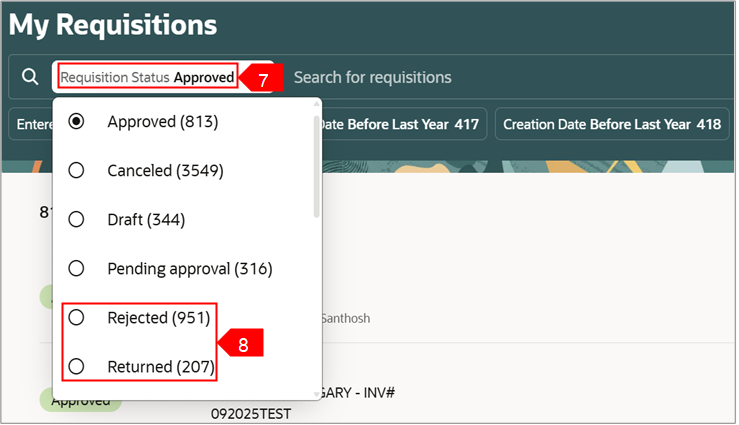The width and height of the screenshot is (739, 425).
Task: Open the Requisition Status Approved filter chip
Action: click(147, 77)
